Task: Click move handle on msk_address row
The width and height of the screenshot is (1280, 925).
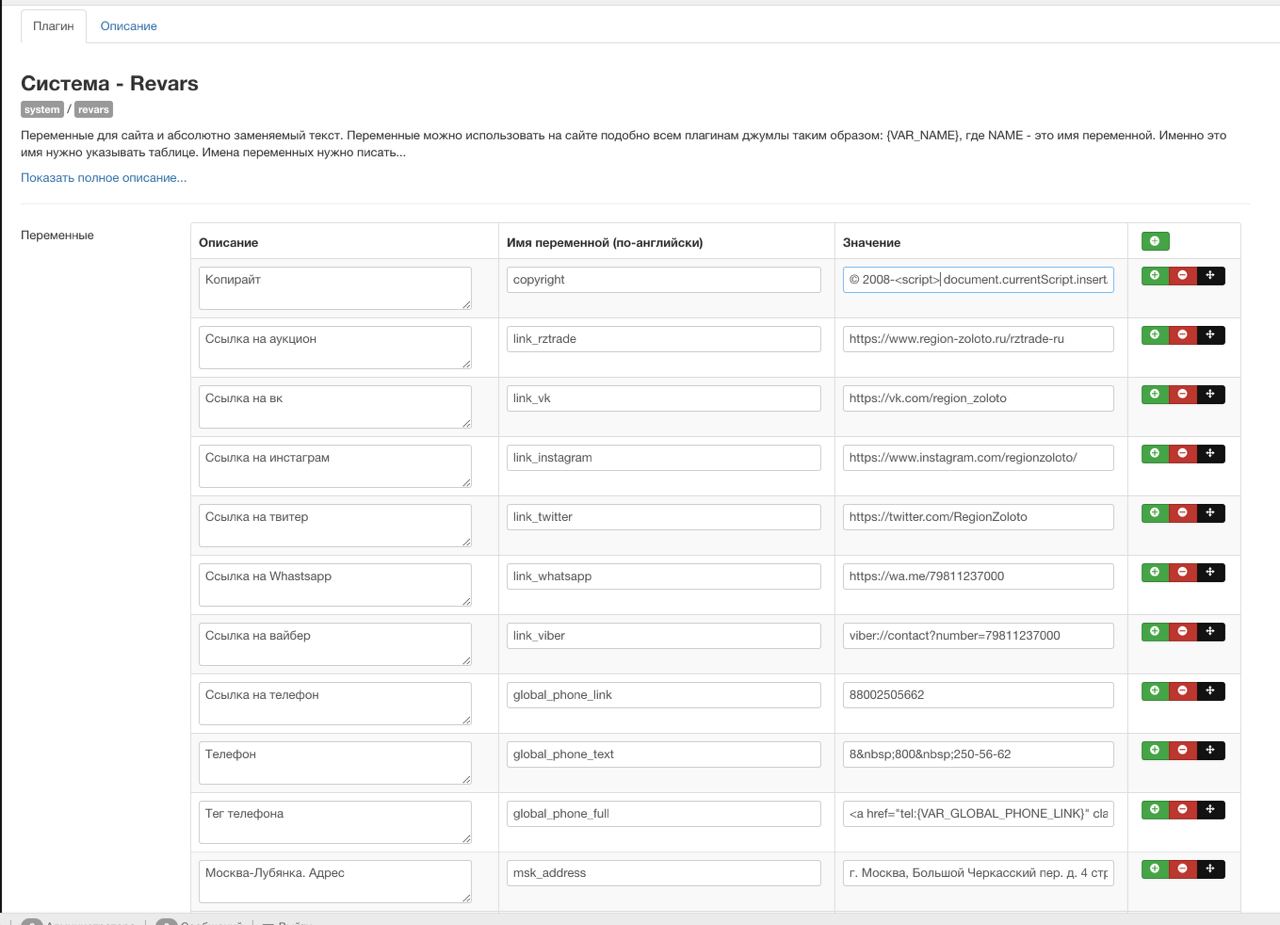Action: [1210, 869]
